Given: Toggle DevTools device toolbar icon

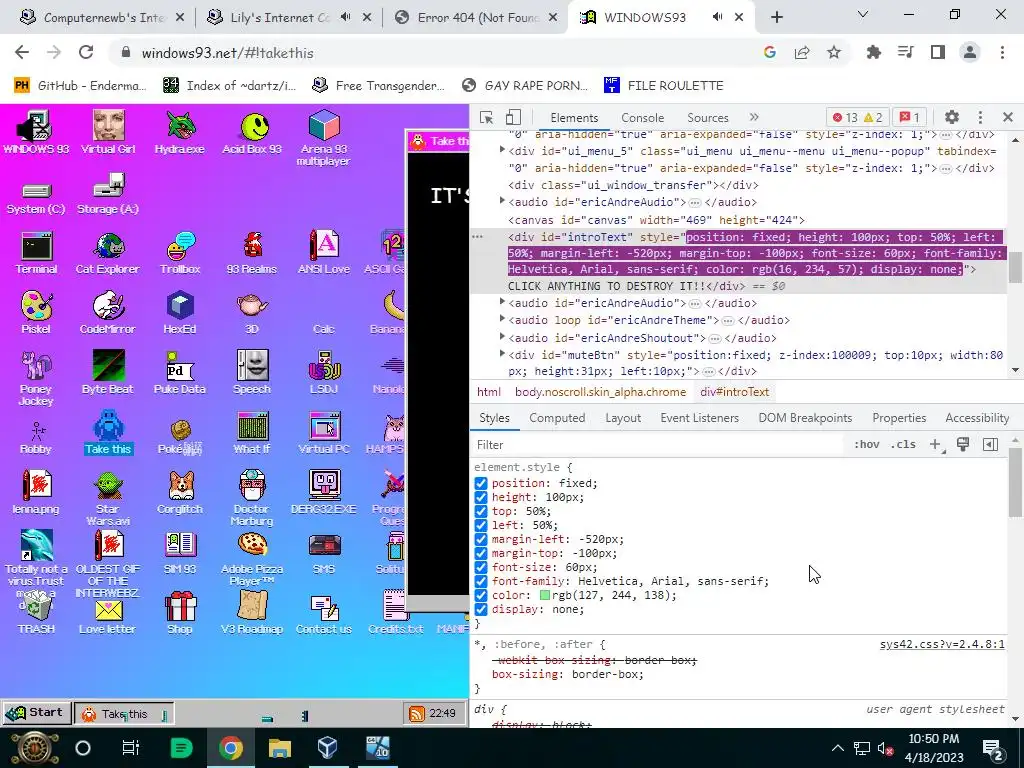Looking at the screenshot, I should pos(513,118).
